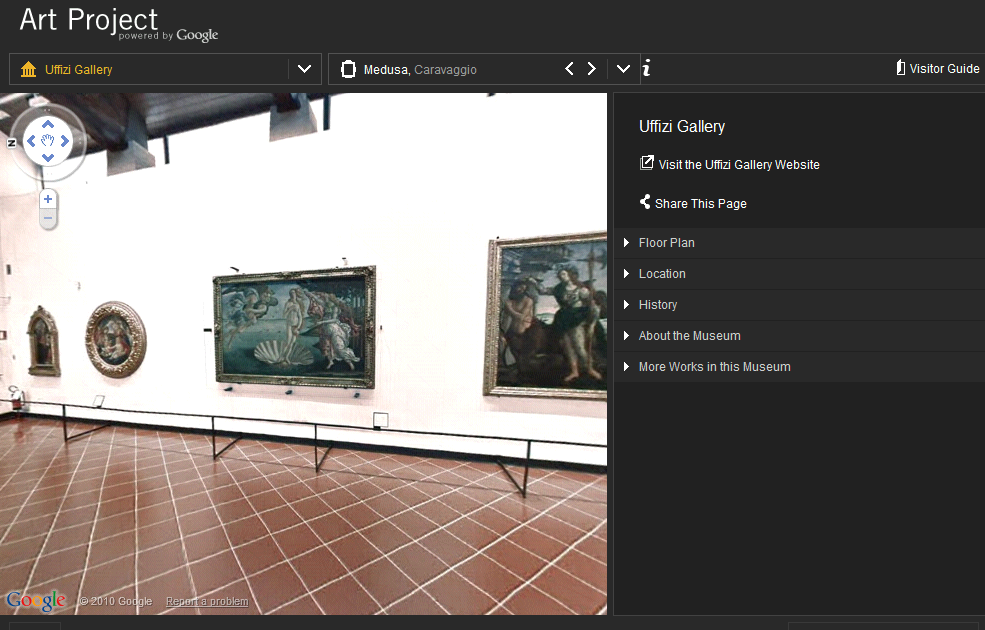
Task: Pan up using the navigation compass arrow
Action: [x=48, y=125]
